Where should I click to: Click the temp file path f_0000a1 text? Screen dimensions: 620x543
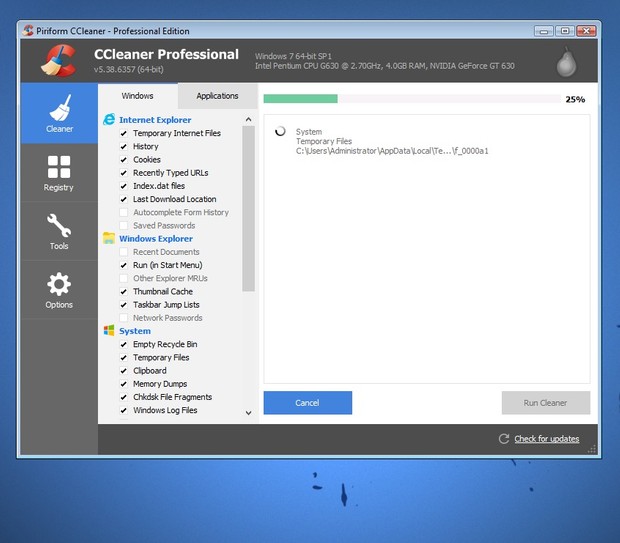[392, 151]
